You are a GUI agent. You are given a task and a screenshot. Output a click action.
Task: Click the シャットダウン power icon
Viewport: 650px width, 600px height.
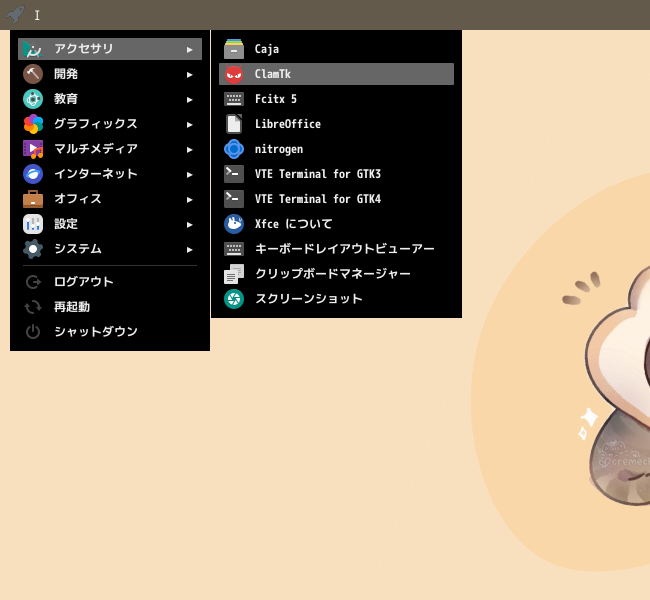tap(33, 332)
